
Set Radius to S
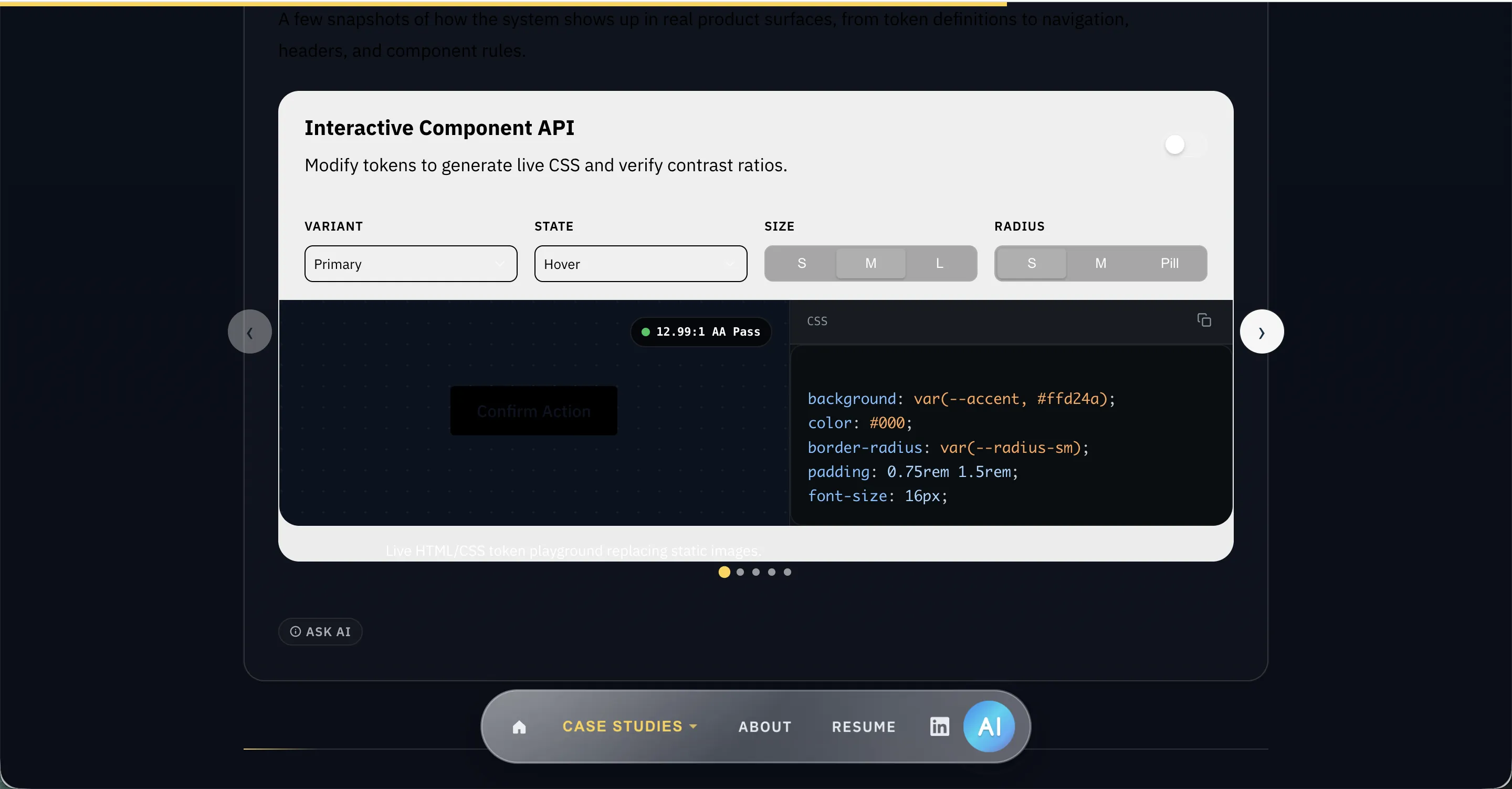[1031, 263]
